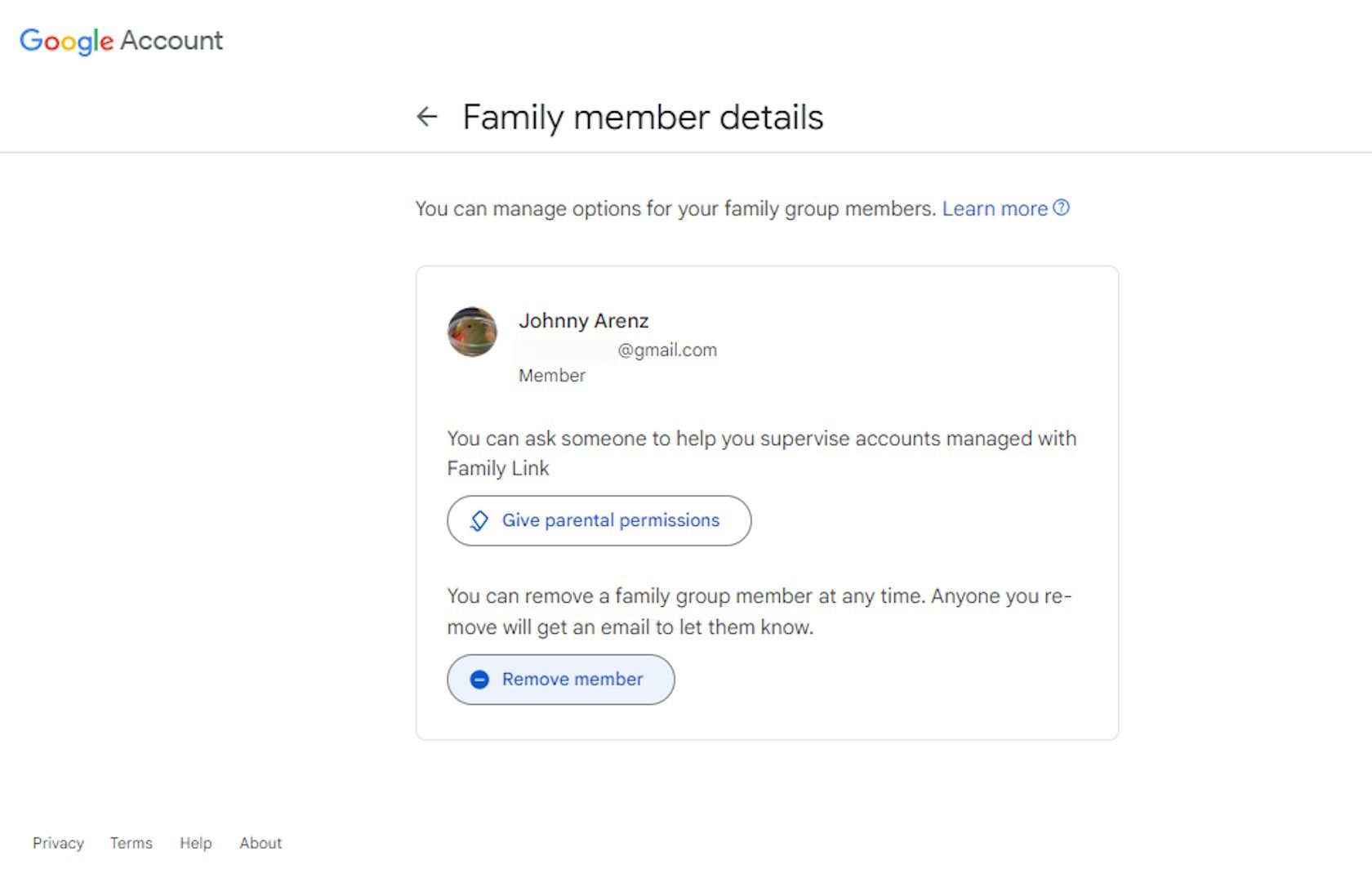Viewport: 1372px width, 874px height.
Task: Click the question mark help icon
Action: coord(1061,207)
